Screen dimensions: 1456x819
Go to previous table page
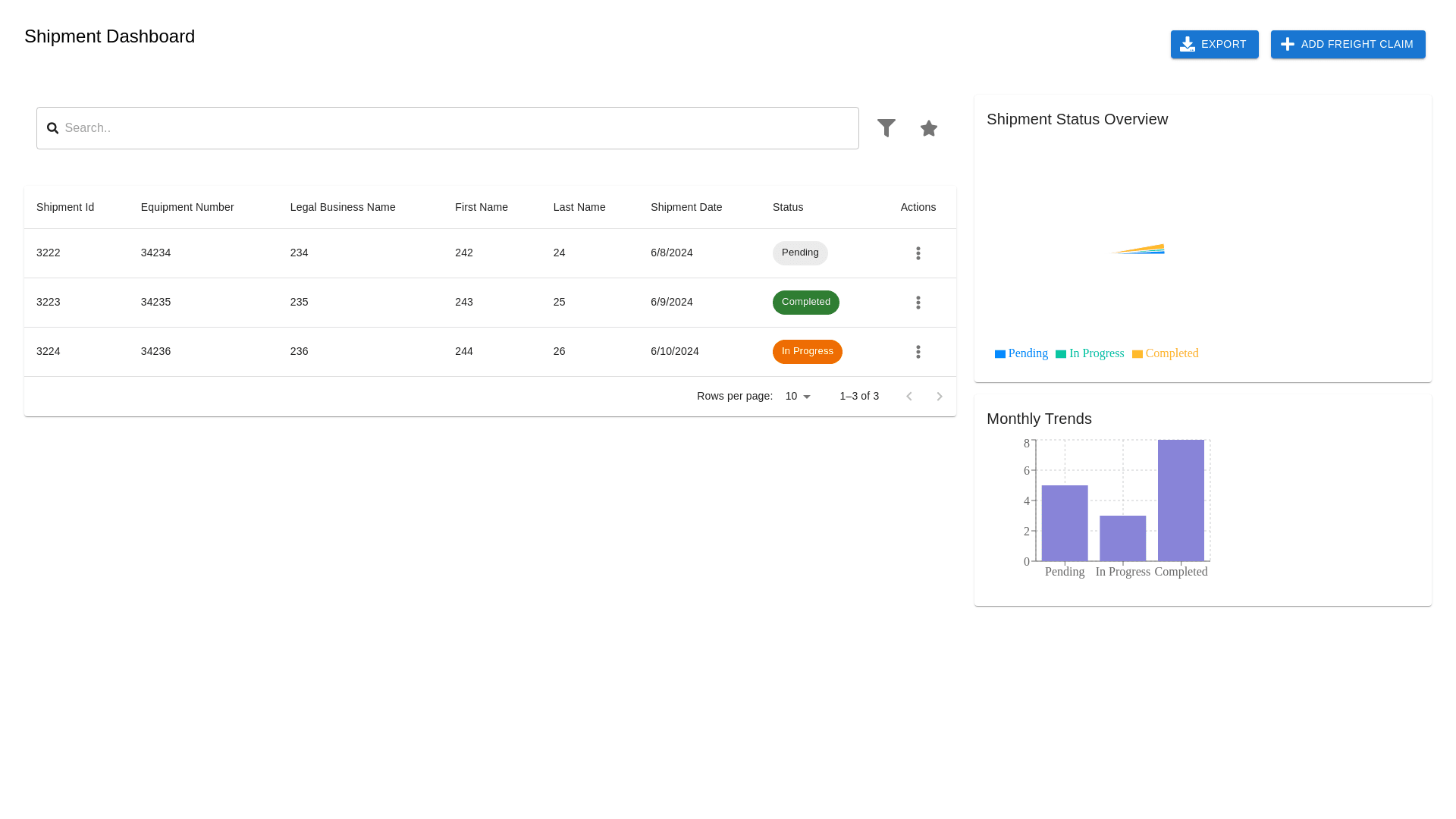[x=908, y=397]
